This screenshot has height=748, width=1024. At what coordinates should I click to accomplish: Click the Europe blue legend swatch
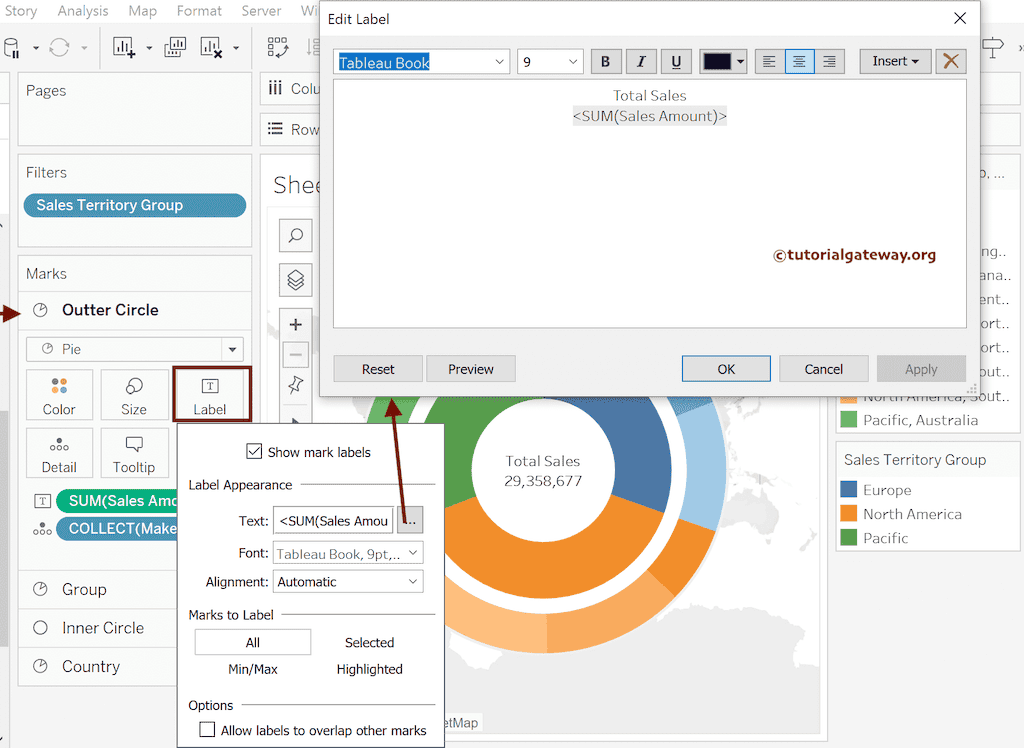848,489
